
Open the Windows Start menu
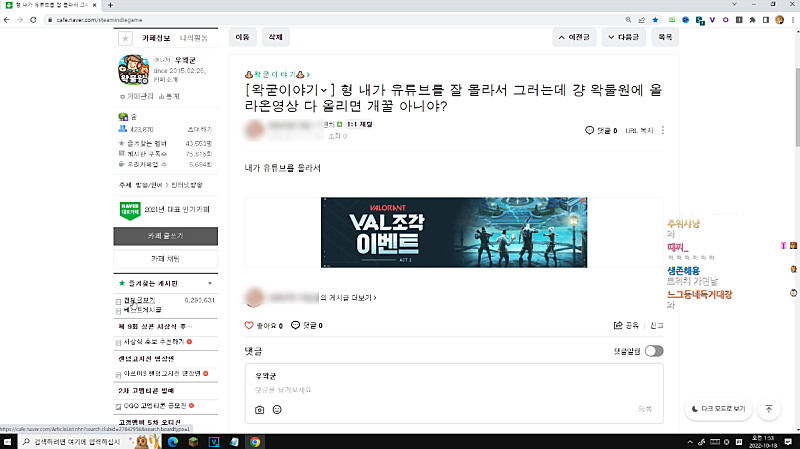click(8, 442)
